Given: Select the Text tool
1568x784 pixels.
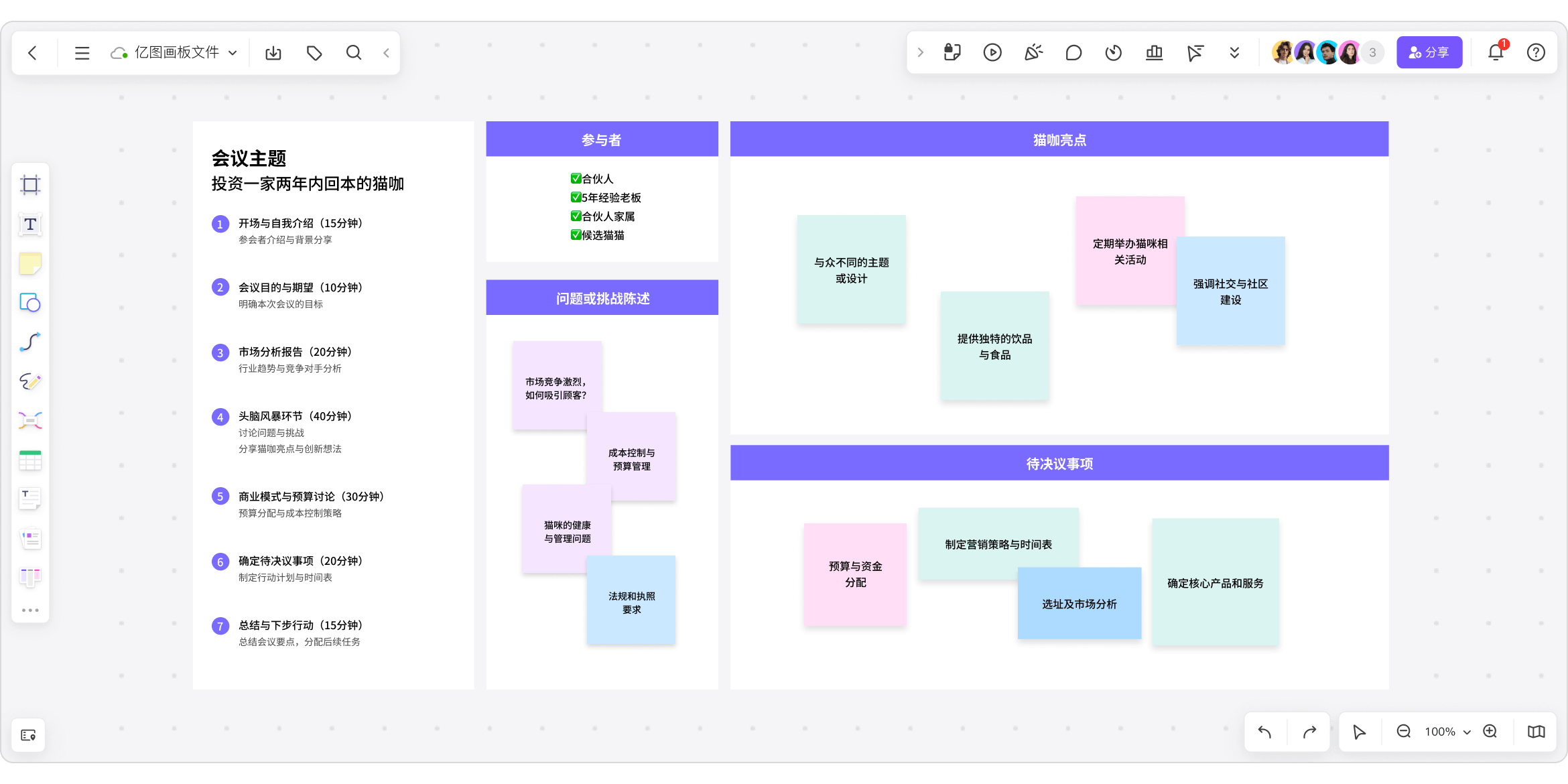Looking at the screenshot, I should pyautogui.click(x=30, y=224).
